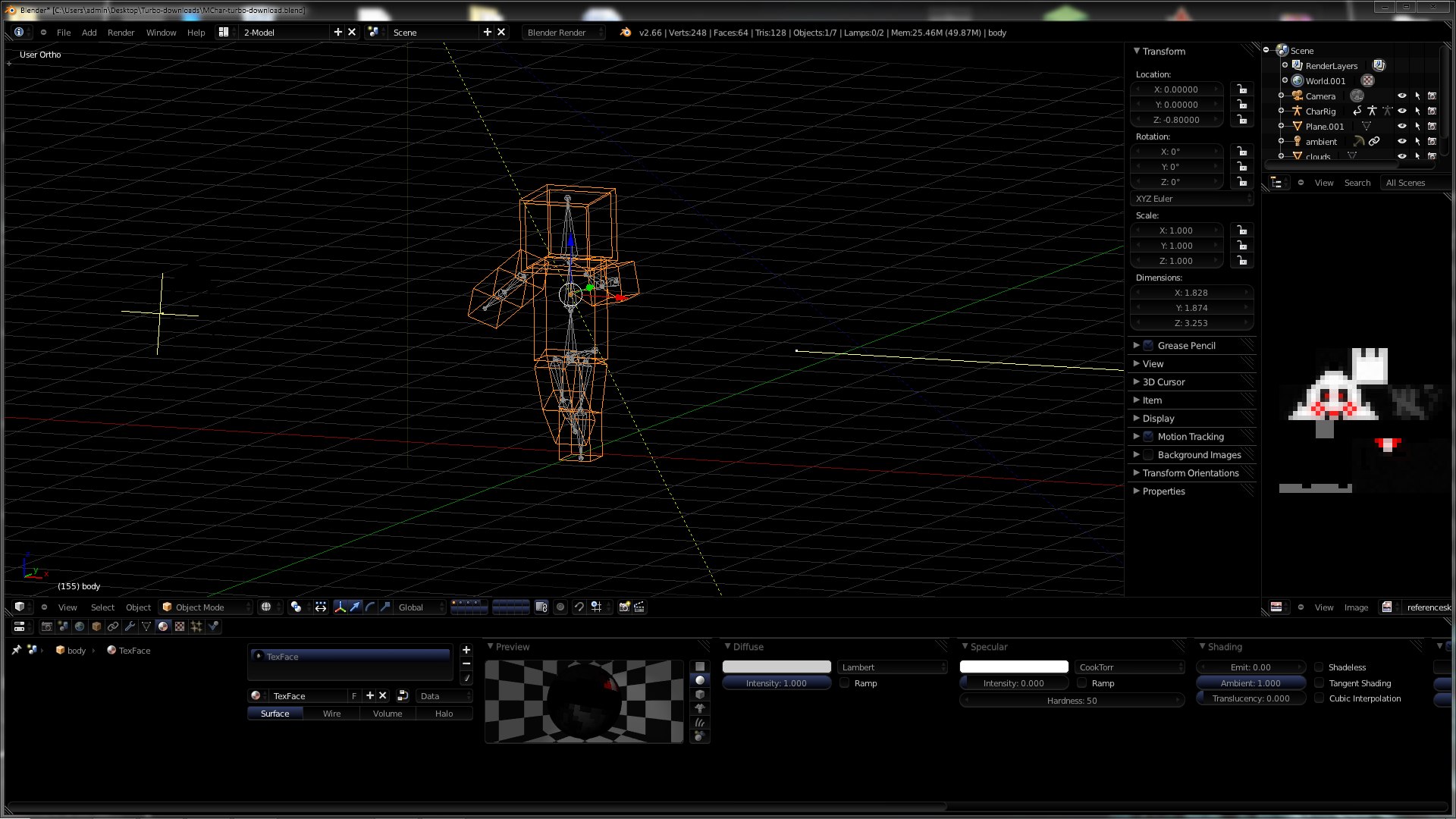The height and width of the screenshot is (819, 1456).
Task: Enable the Tangent Shading checkbox
Action: click(1319, 683)
